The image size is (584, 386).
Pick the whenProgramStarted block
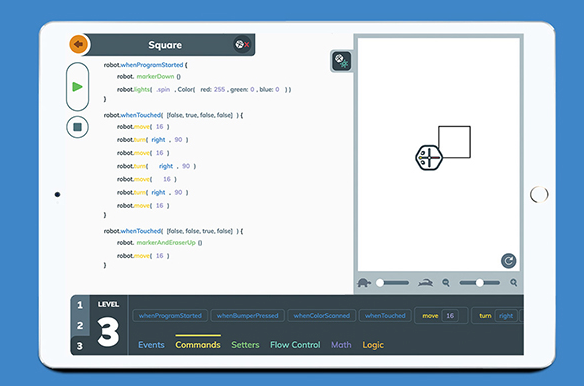point(170,316)
